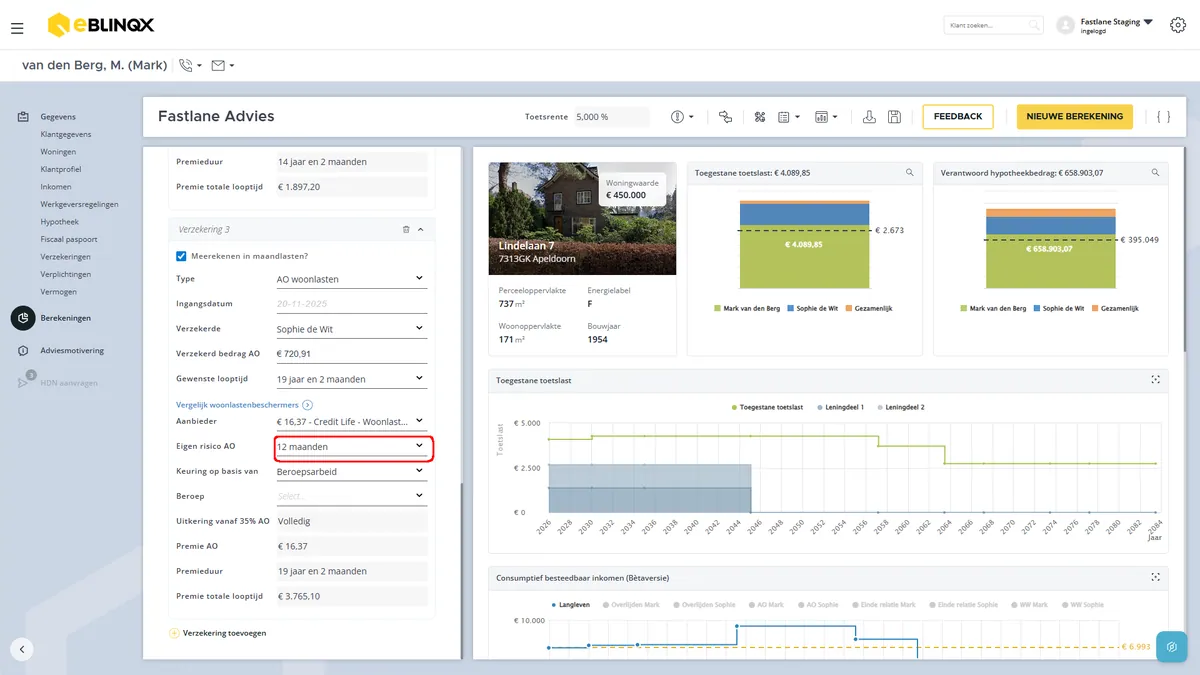The image size is (1200, 675).
Task: Open the Vergelijk woonlastenbeschermers link
Action: point(237,405)
